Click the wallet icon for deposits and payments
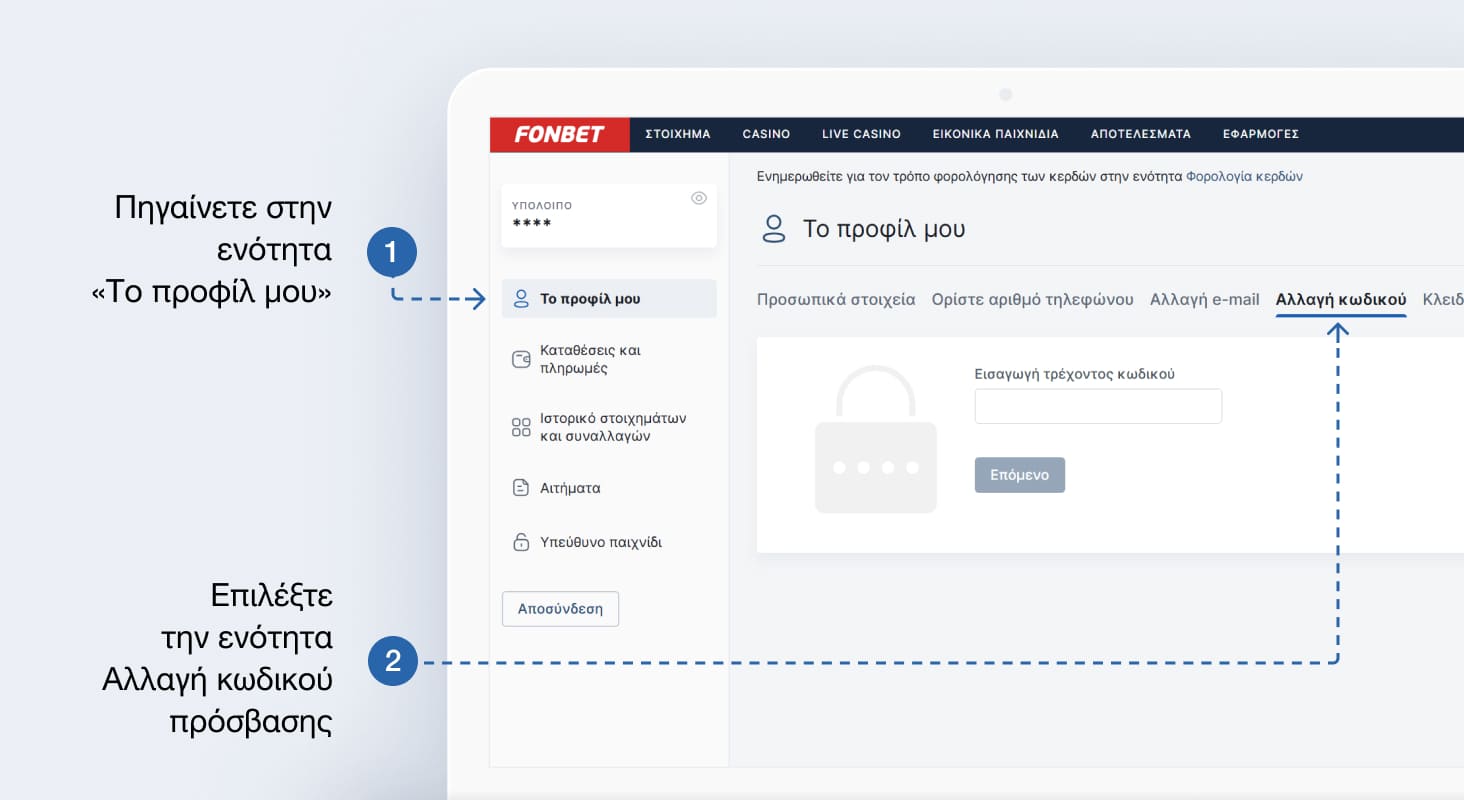1464x800 pixels. click(521, 360)
